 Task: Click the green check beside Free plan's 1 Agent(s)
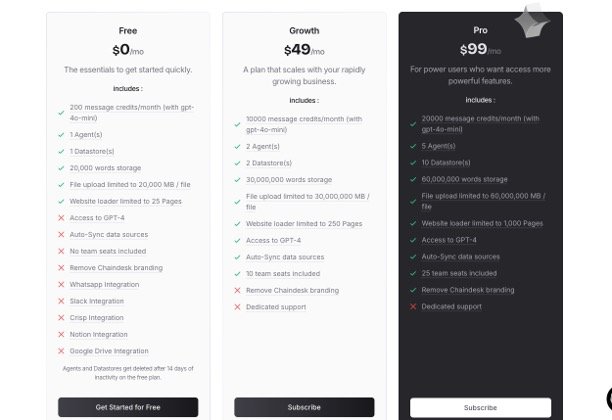coord(62,134)
